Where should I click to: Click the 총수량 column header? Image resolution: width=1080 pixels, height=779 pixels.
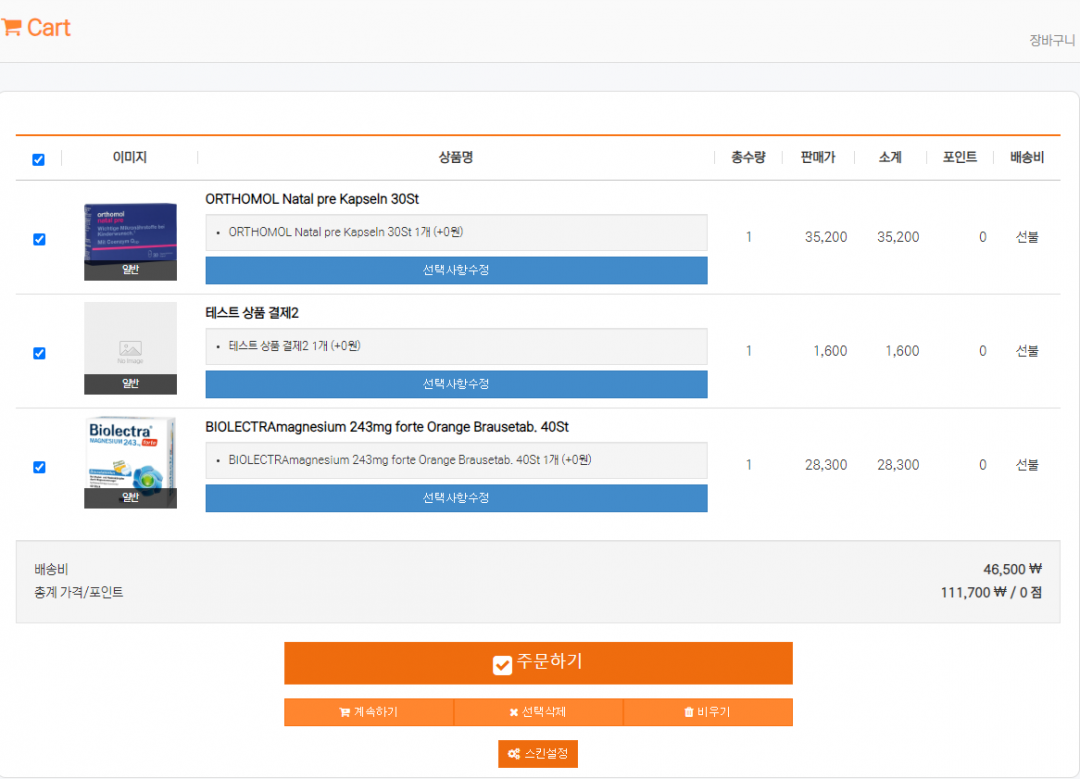(748, 158)
